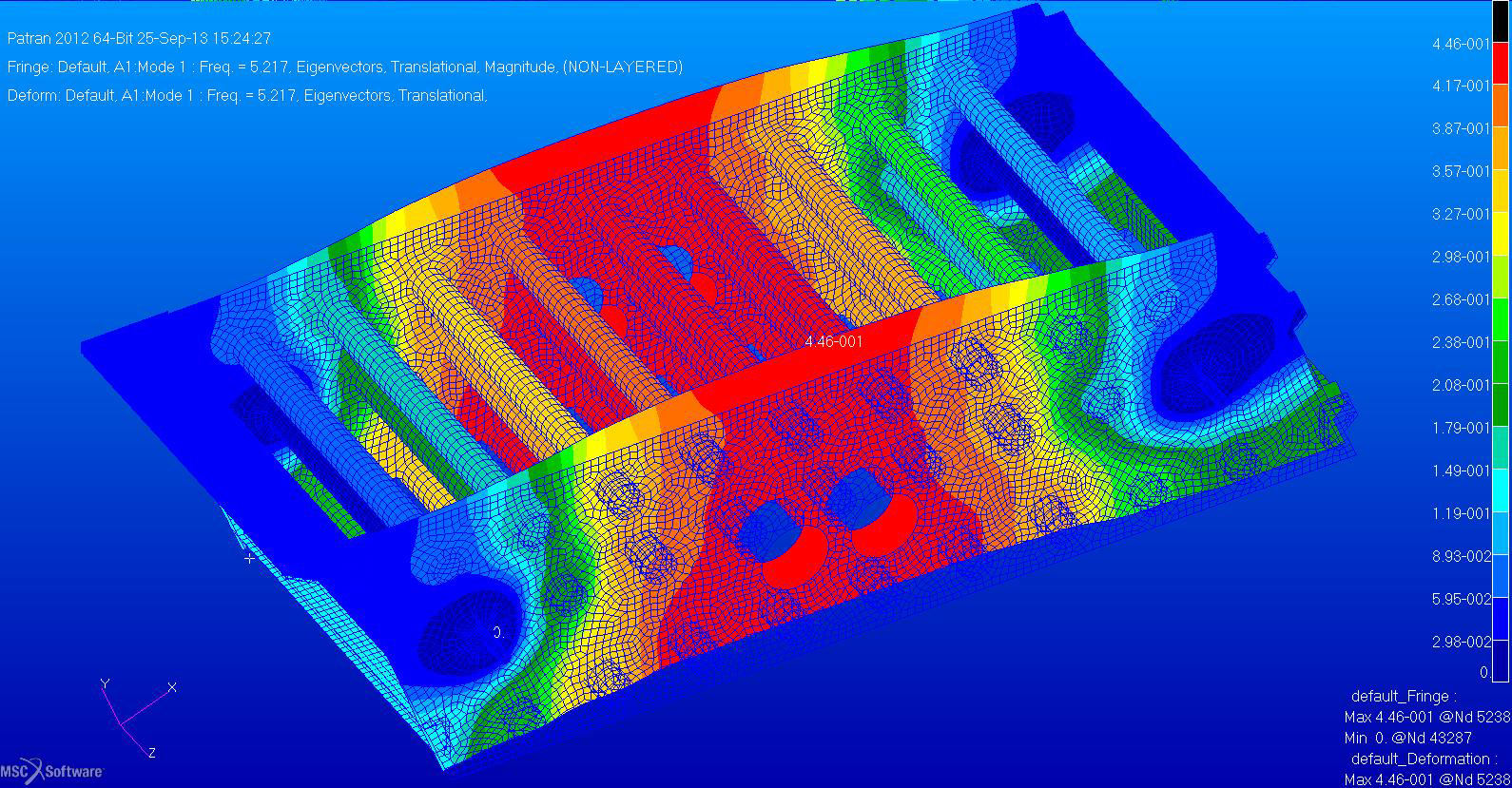Select the black swatch atop the legend
This screenshot has width=1512, height=788.
(1501, 23)
